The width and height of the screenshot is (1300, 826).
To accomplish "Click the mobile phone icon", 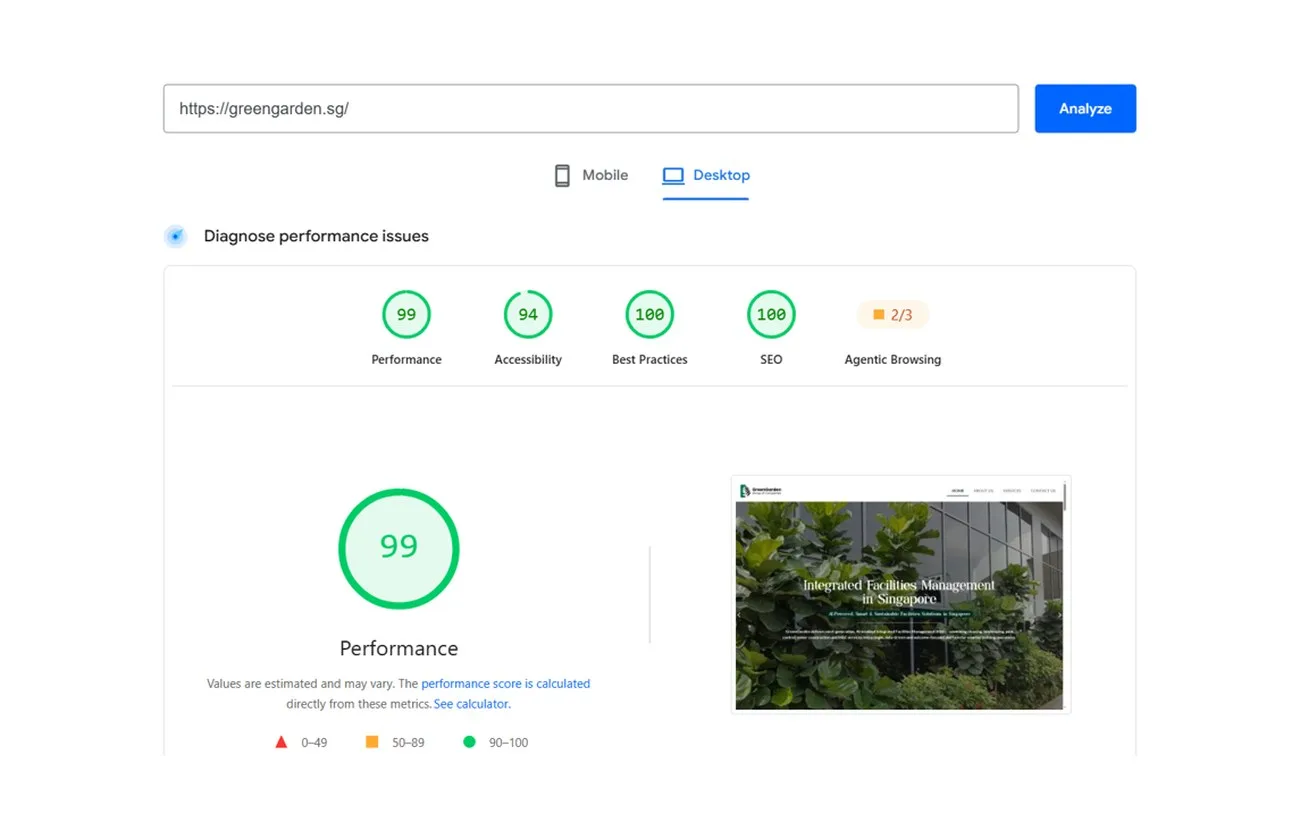I will click(x=562, y=176).
